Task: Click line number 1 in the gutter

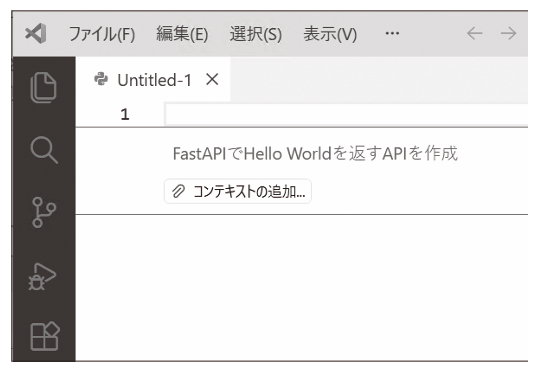Action: click(x=125, y=114)
